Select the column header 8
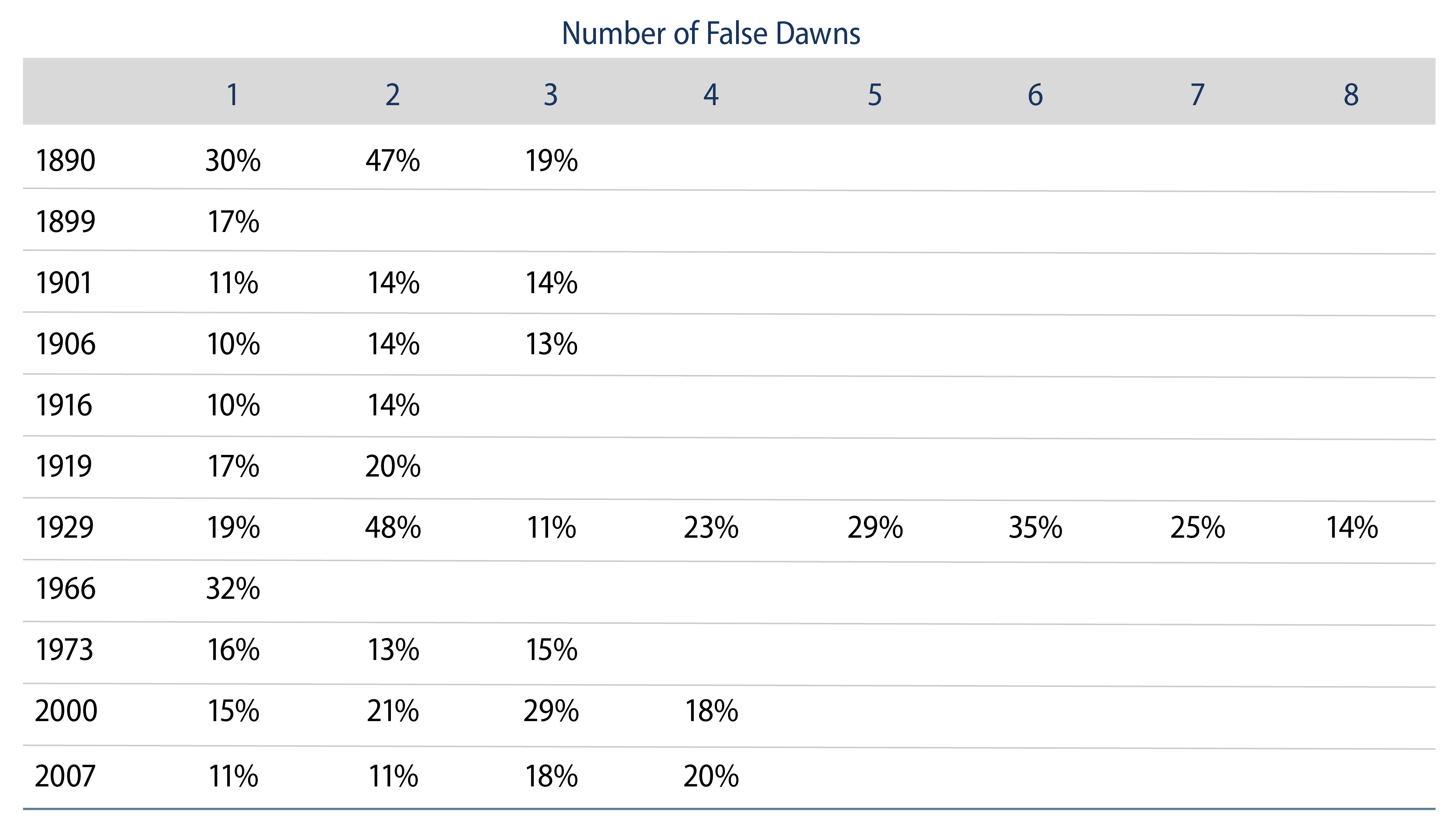The image size is (1456, 835). coord(1351,95)
